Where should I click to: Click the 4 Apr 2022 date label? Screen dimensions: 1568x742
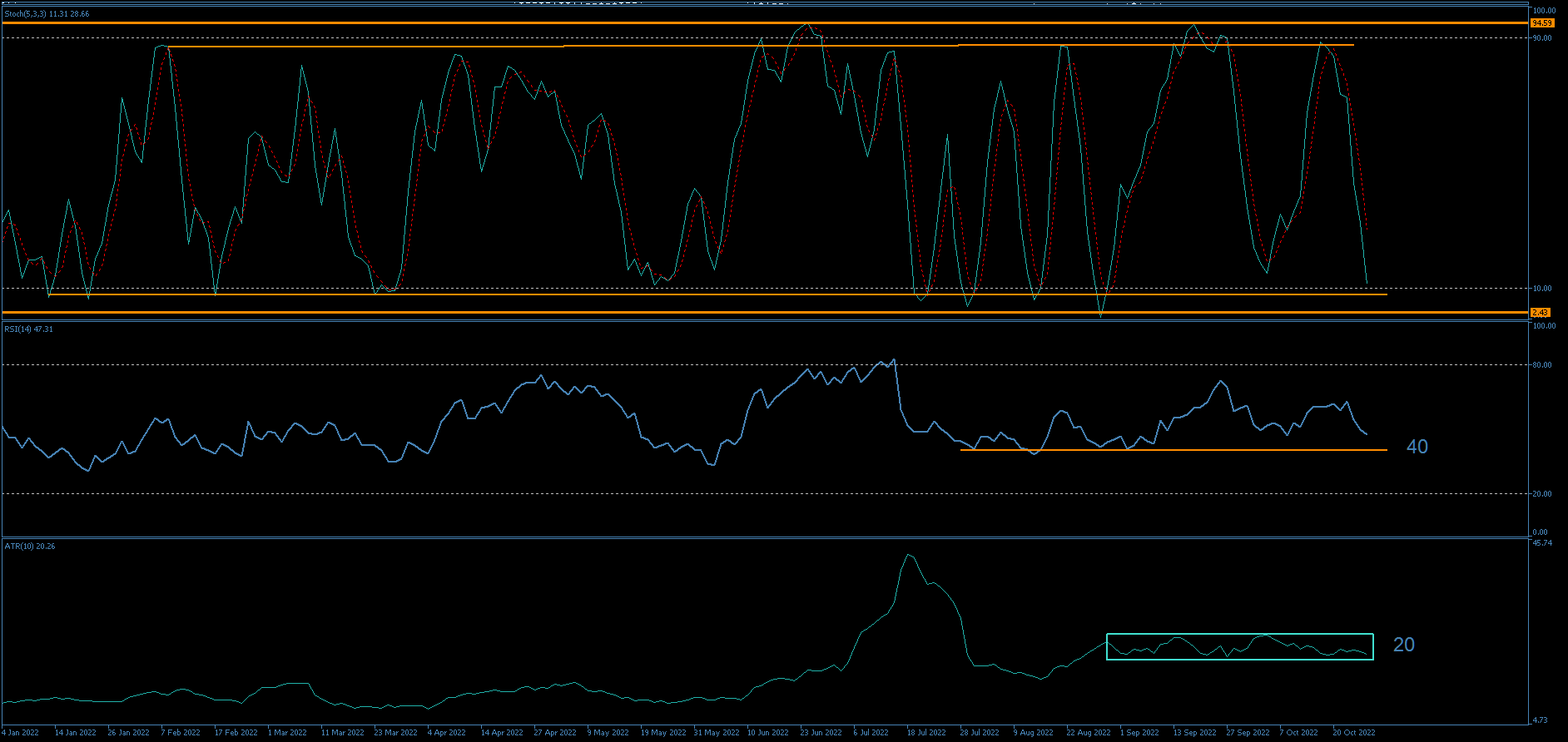click(447, 733)
